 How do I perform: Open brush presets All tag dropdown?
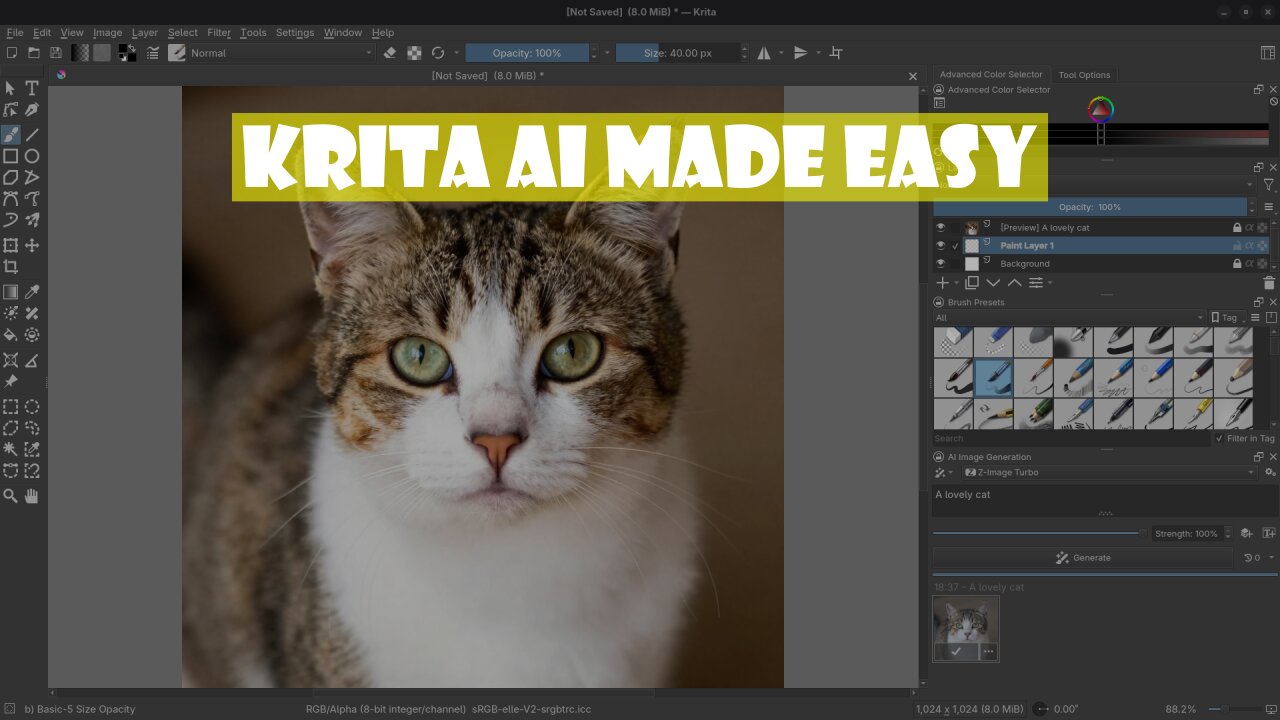(x=1069, y=318)
